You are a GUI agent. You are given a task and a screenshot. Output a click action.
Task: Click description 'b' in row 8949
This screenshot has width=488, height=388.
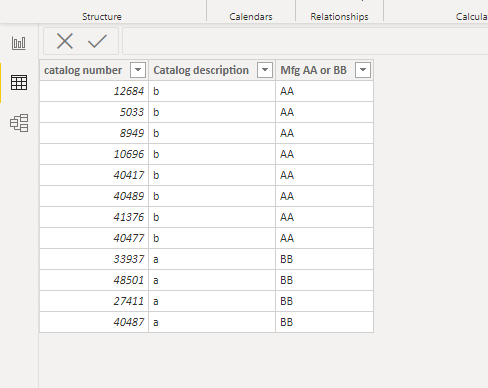[x=212, y=133]
